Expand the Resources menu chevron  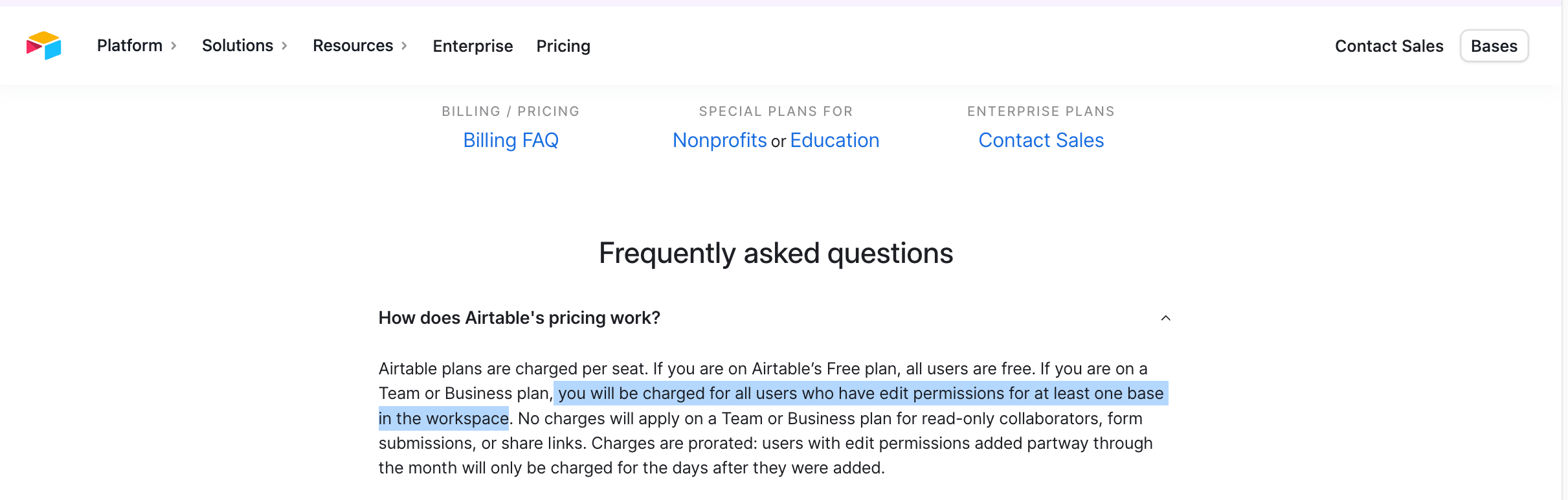[x=404, y=46]
